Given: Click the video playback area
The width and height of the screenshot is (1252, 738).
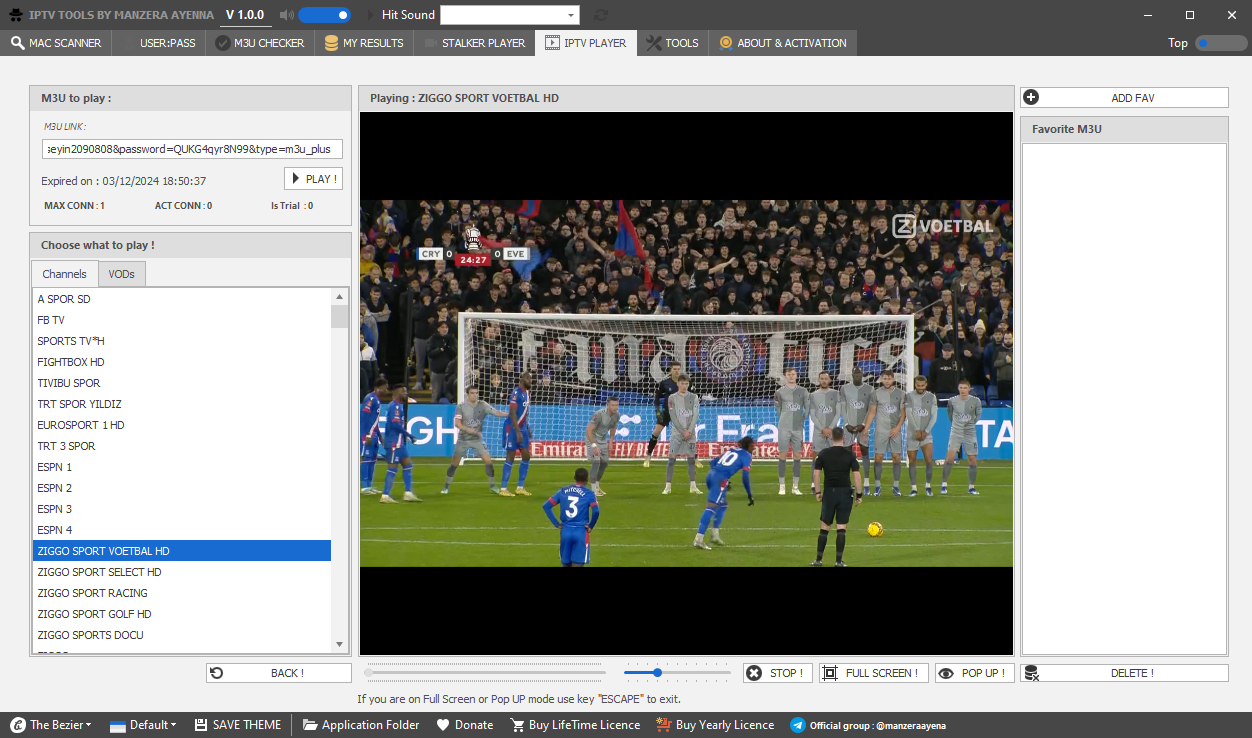Looking at the screenshot, I should point(686,383).
